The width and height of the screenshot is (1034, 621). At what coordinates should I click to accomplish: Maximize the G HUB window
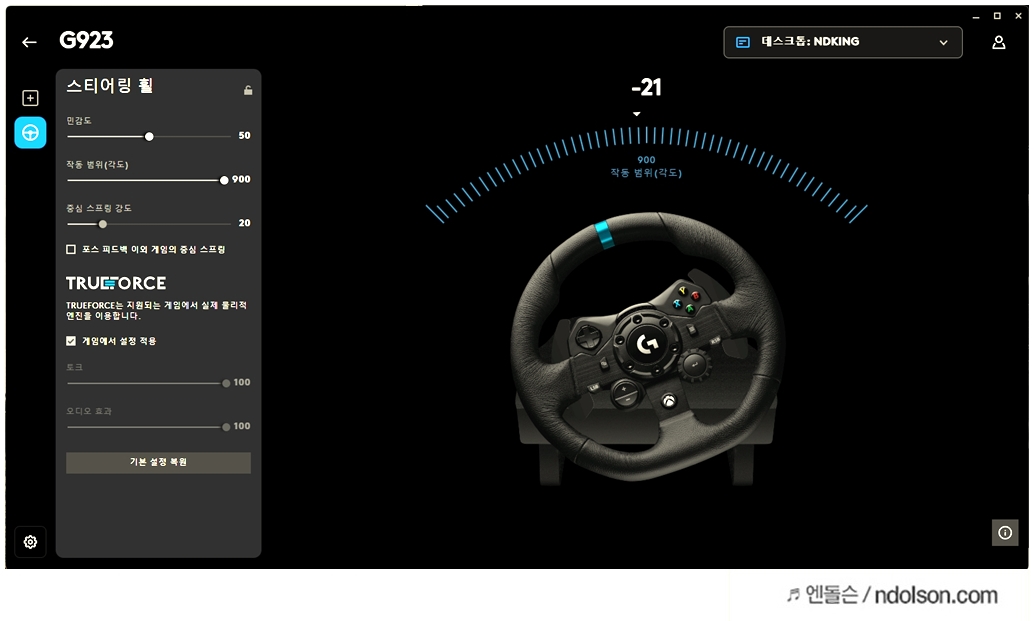point(997,16)
